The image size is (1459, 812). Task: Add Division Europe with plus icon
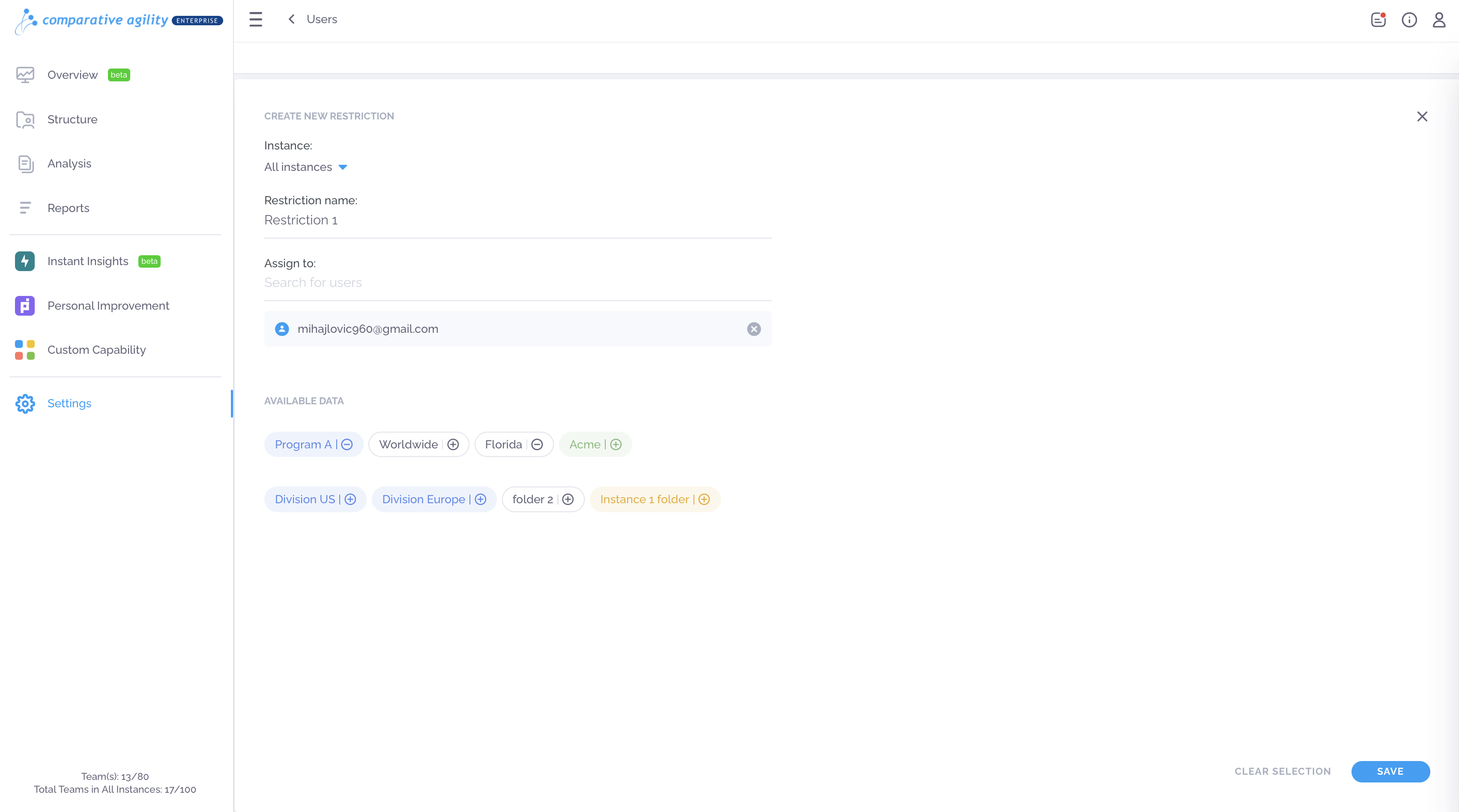tap(481, 499)
